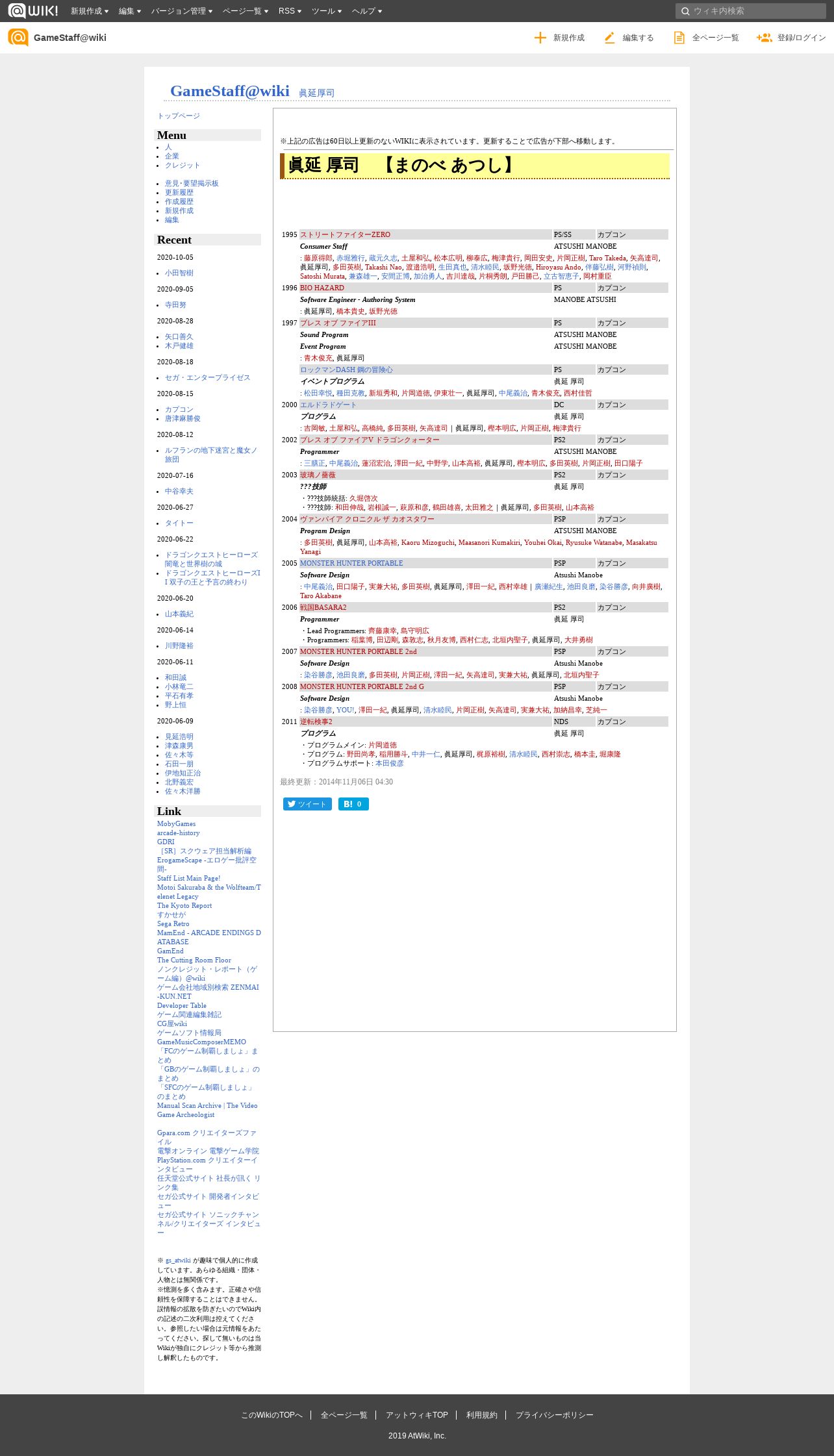Open the エルドラドゲート game link
This screenshot has height=1456, width=834.
tap(328, 405)
